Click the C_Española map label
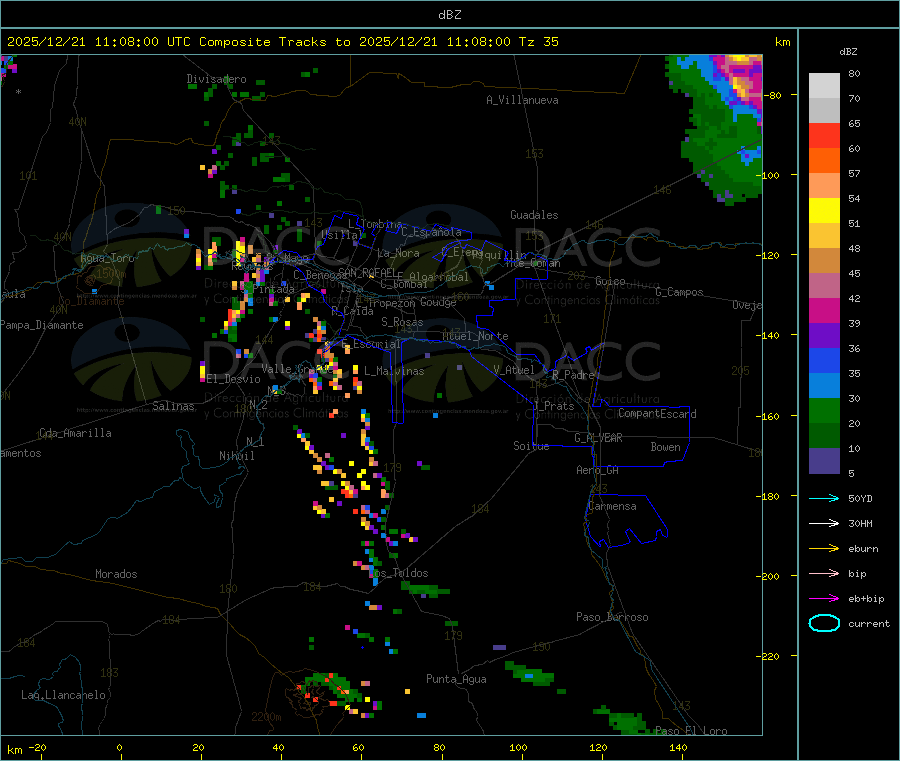The width and height of the screenshot is (900, 761). click(x=431, y=232)
